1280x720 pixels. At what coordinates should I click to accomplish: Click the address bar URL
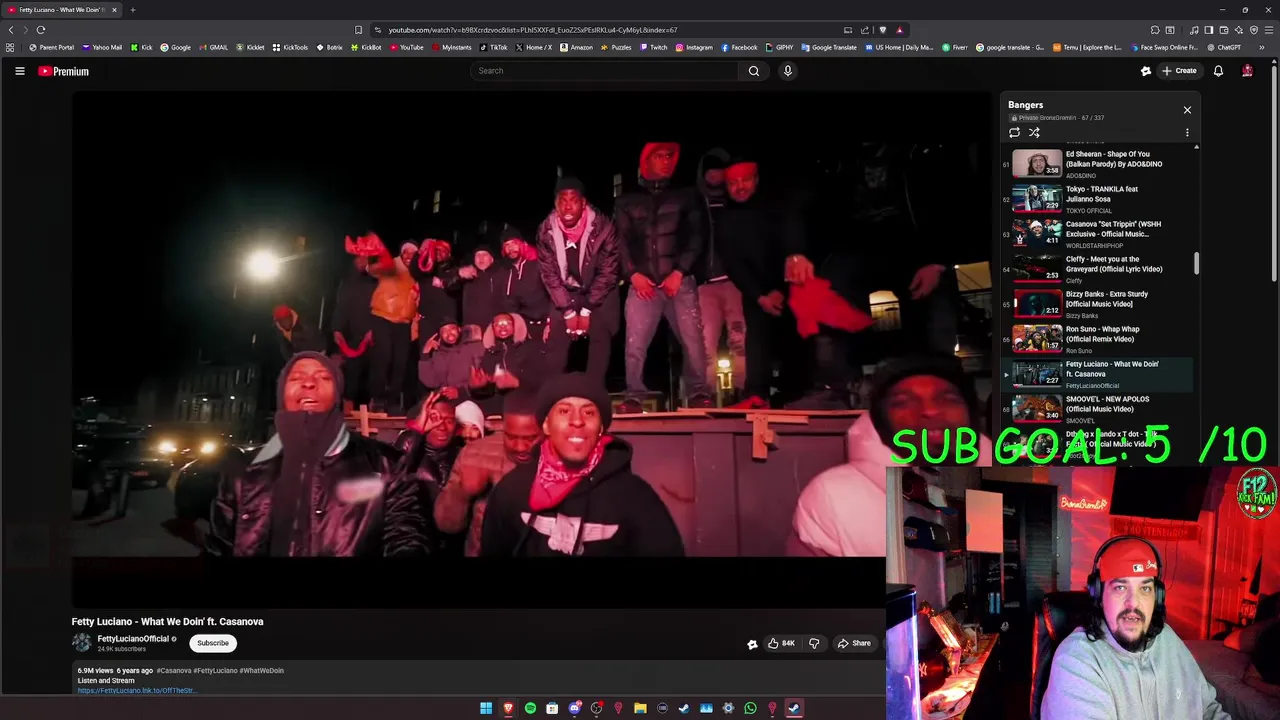coord(533,30)
